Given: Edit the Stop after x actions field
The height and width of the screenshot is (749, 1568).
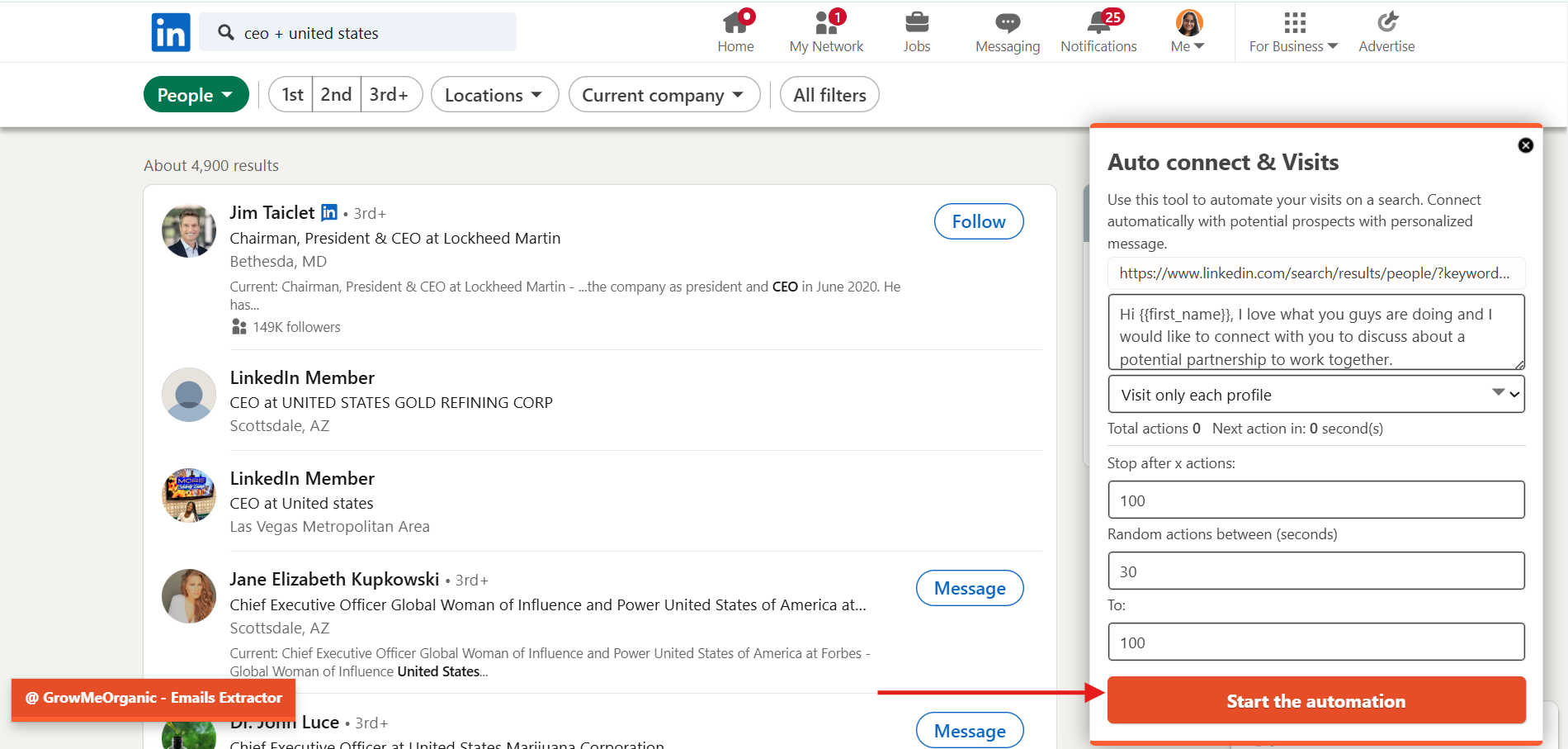Looking at the screenshot, I should coord(1315,500).
